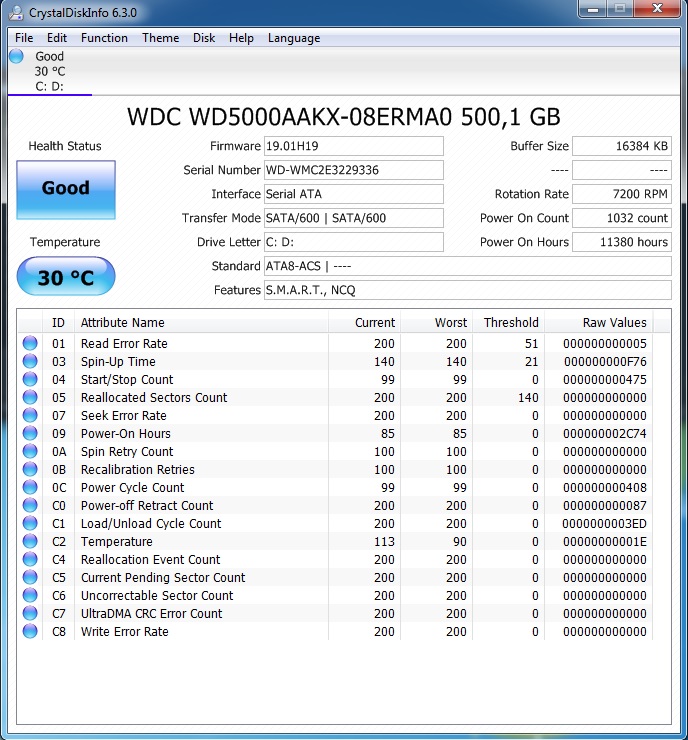This screenshot has width=688, height=740.
Task: Open the Language menu
Action: pos(294,38)
